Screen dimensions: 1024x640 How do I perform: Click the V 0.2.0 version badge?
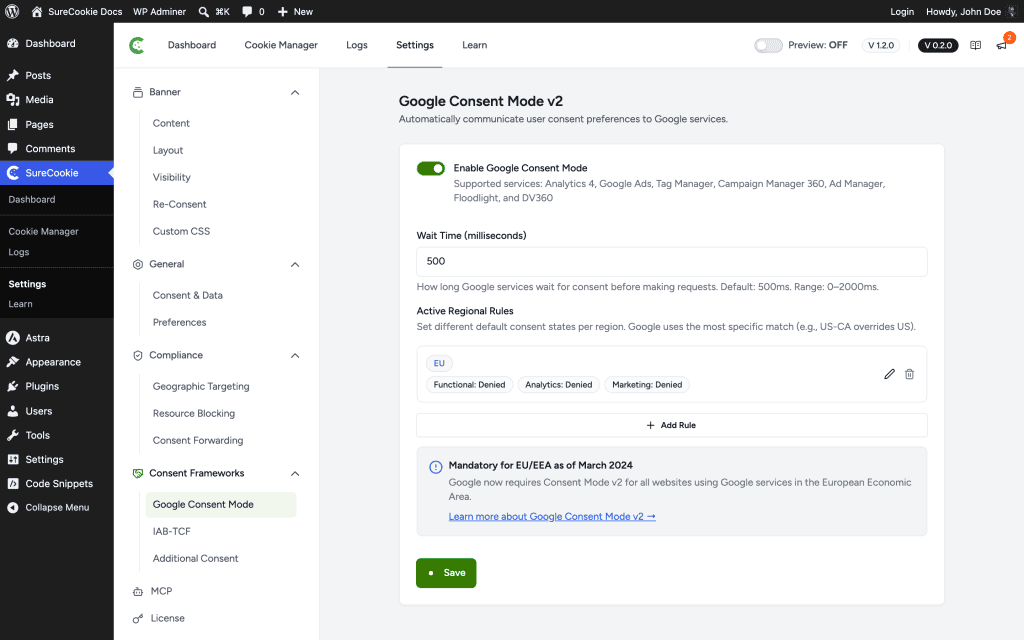coord(938,45)
